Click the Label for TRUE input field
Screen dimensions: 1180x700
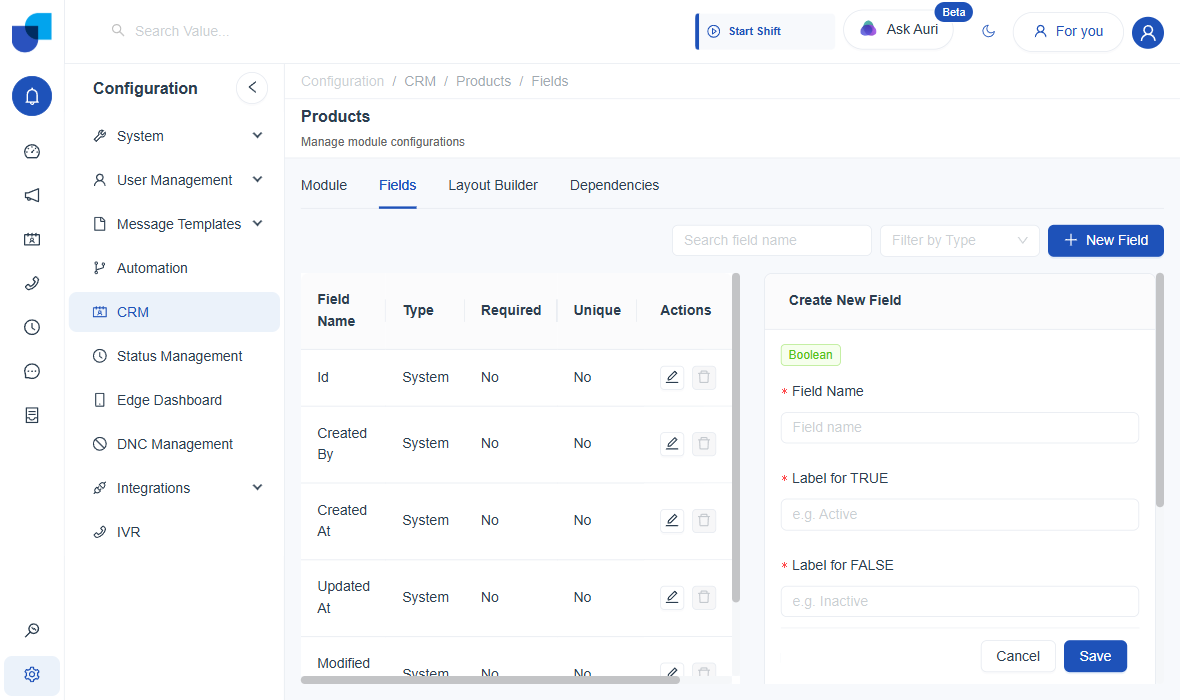tap(960, 515)
